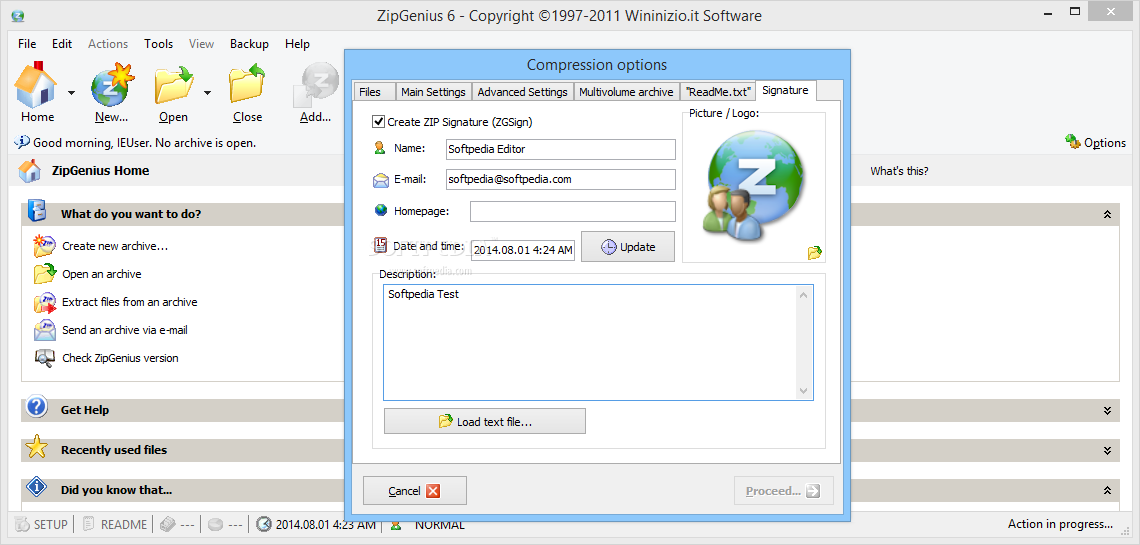Screen dimensions: 1140x545
Task: Click the person icon beside Name
Action: (x=380, y=148)
